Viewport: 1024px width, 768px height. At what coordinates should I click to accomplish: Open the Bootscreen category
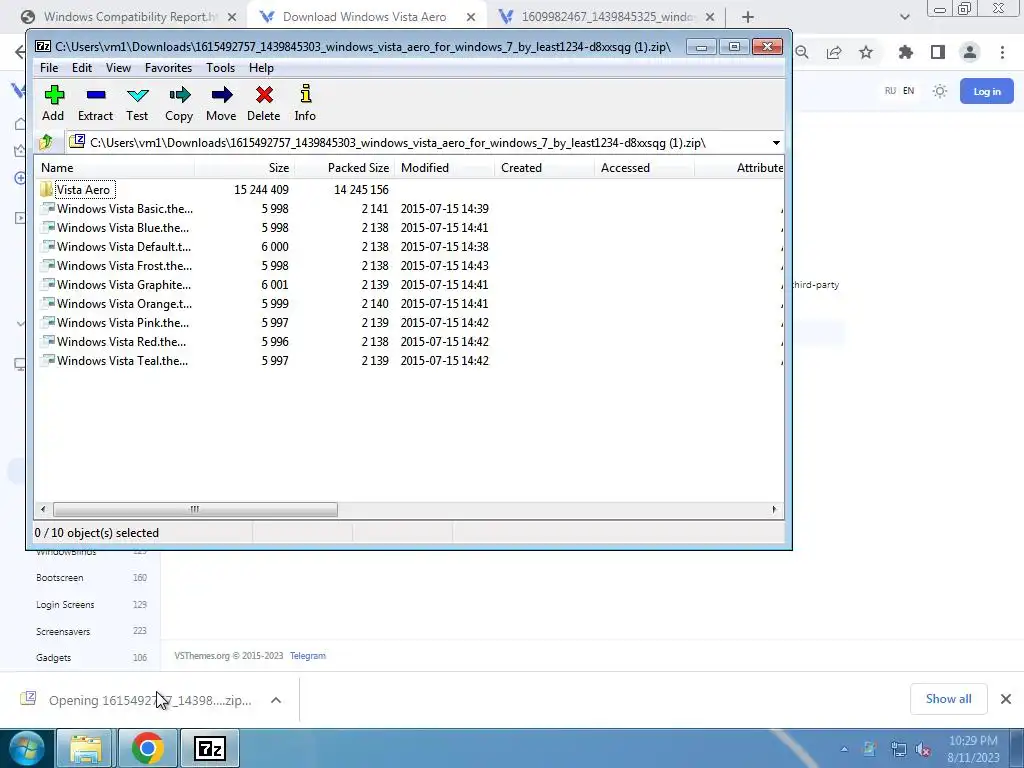point(59,578)
